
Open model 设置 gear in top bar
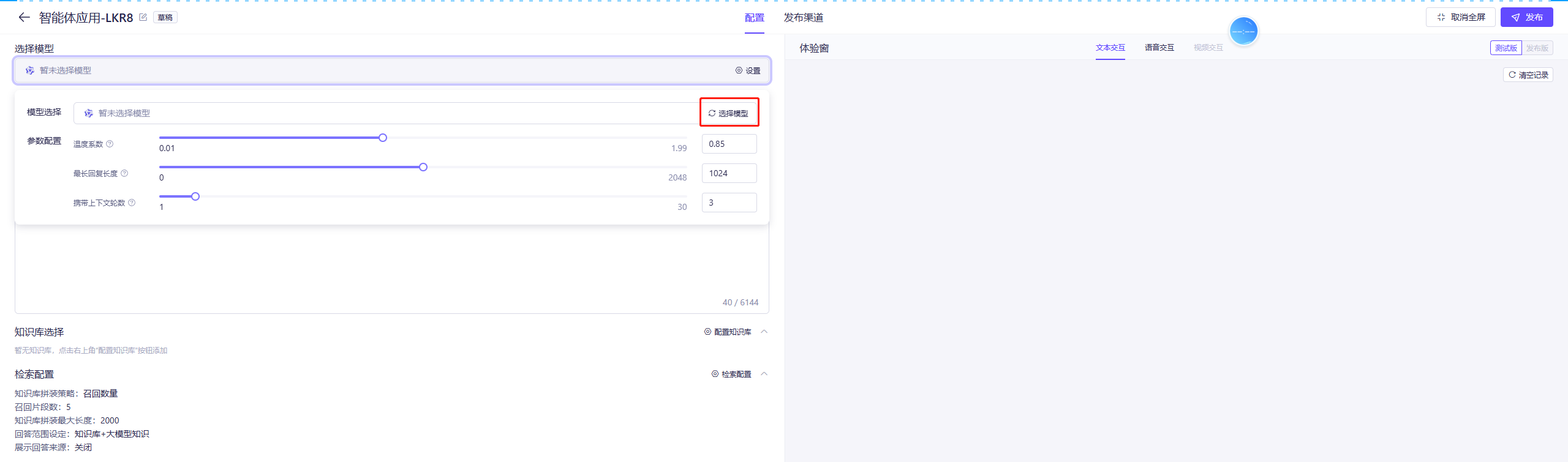(x=748, y=70)
